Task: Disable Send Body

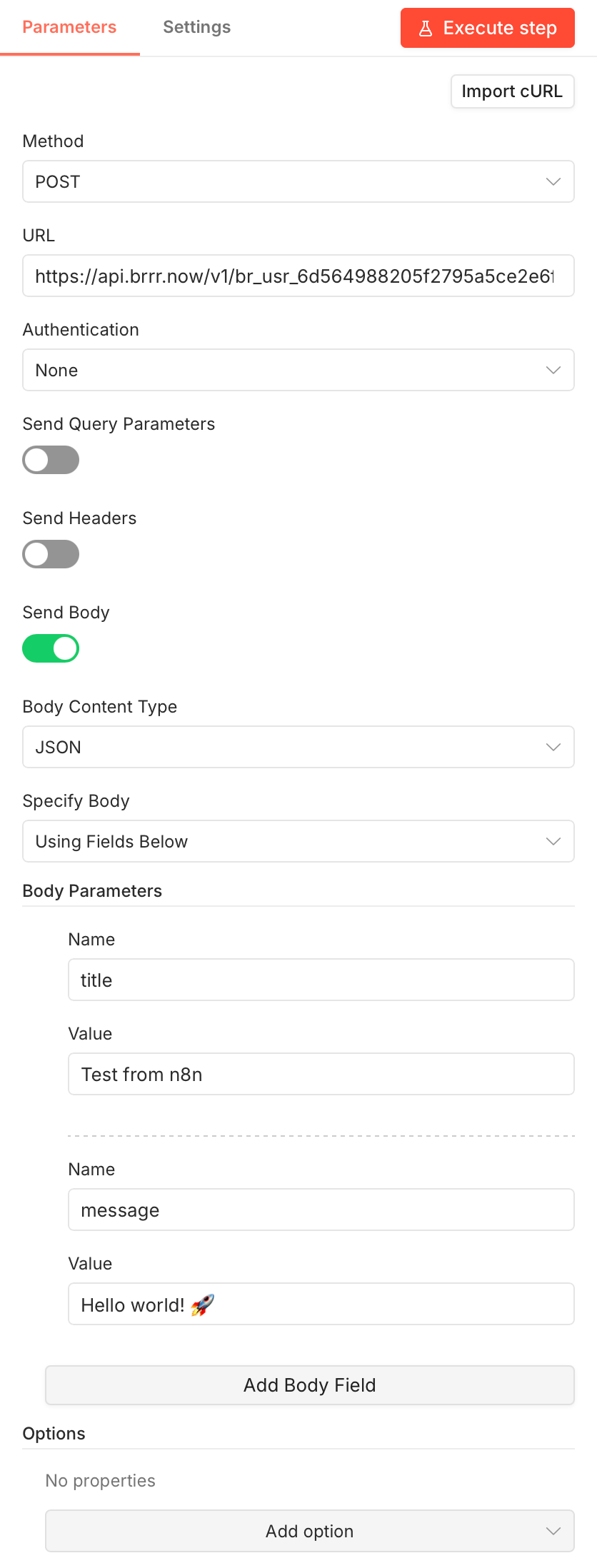Action: (51, 648)
